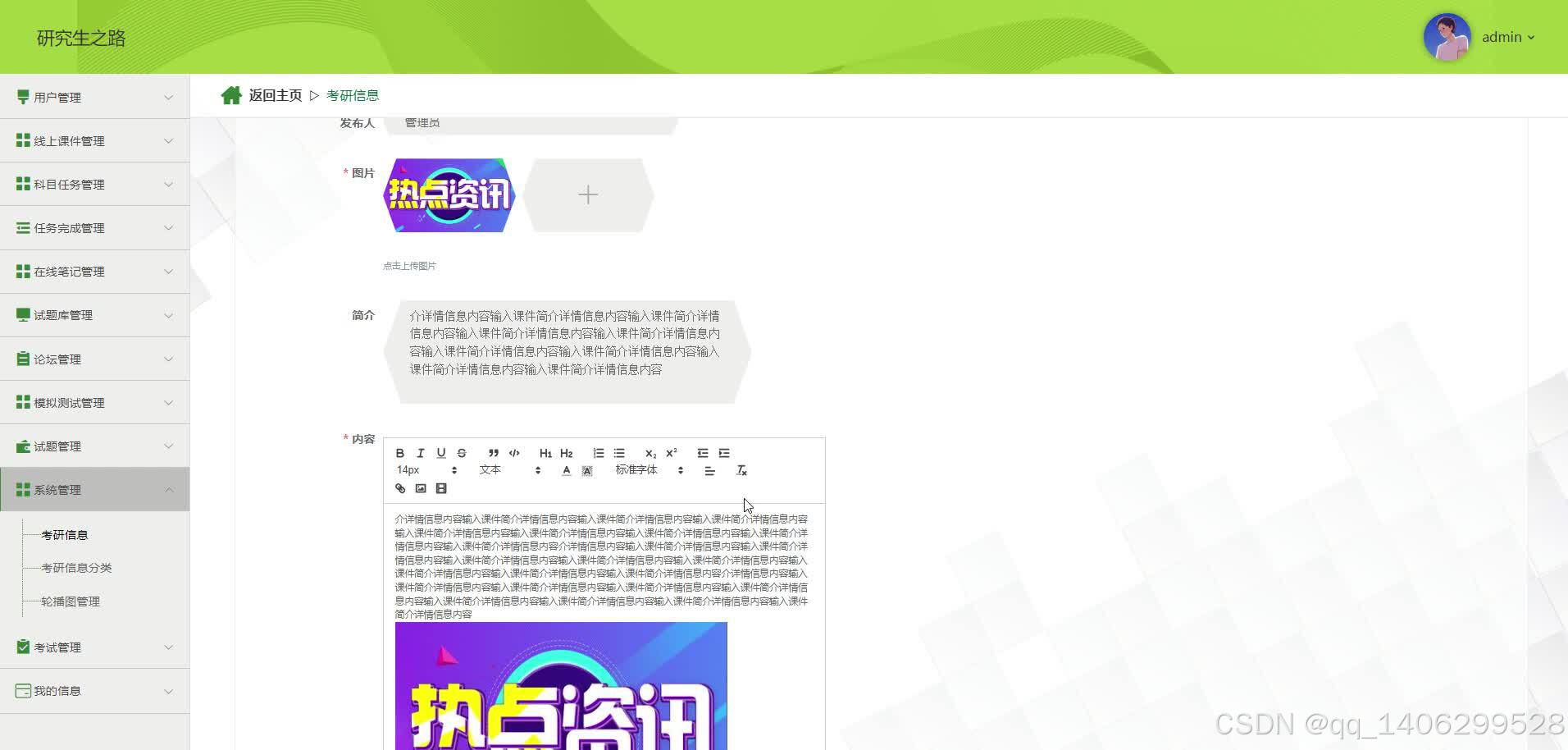Clear text formatting with the Tx icon
Screen dimensions: 1568x750
point(741,470)
